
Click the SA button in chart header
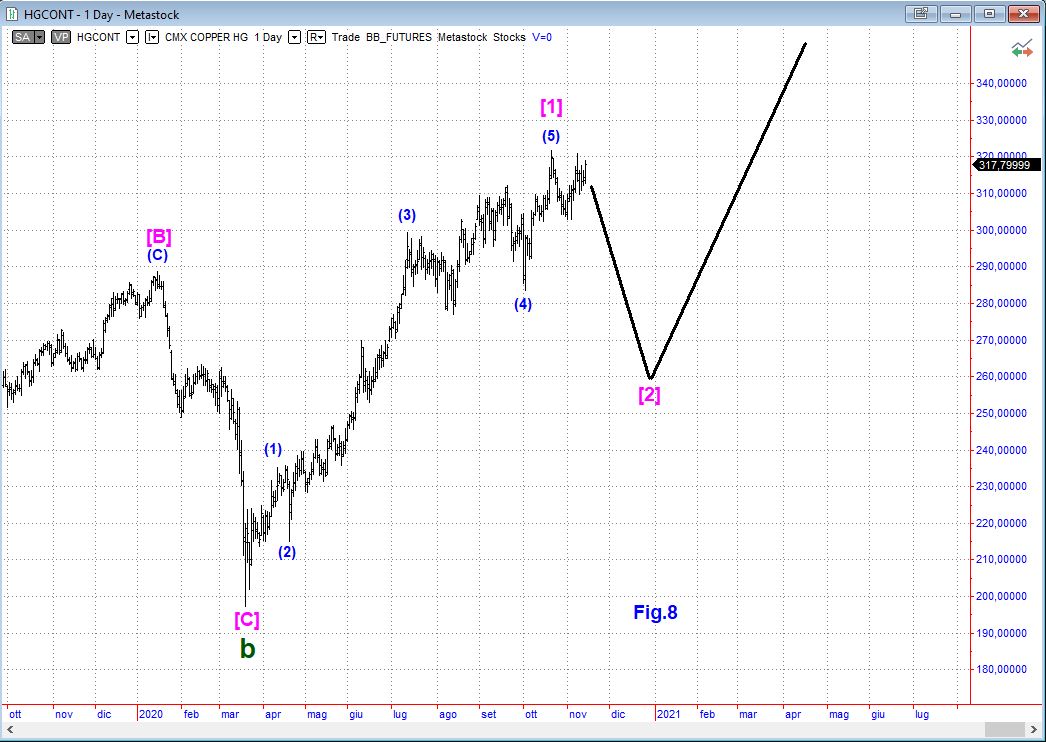[23, 37]
